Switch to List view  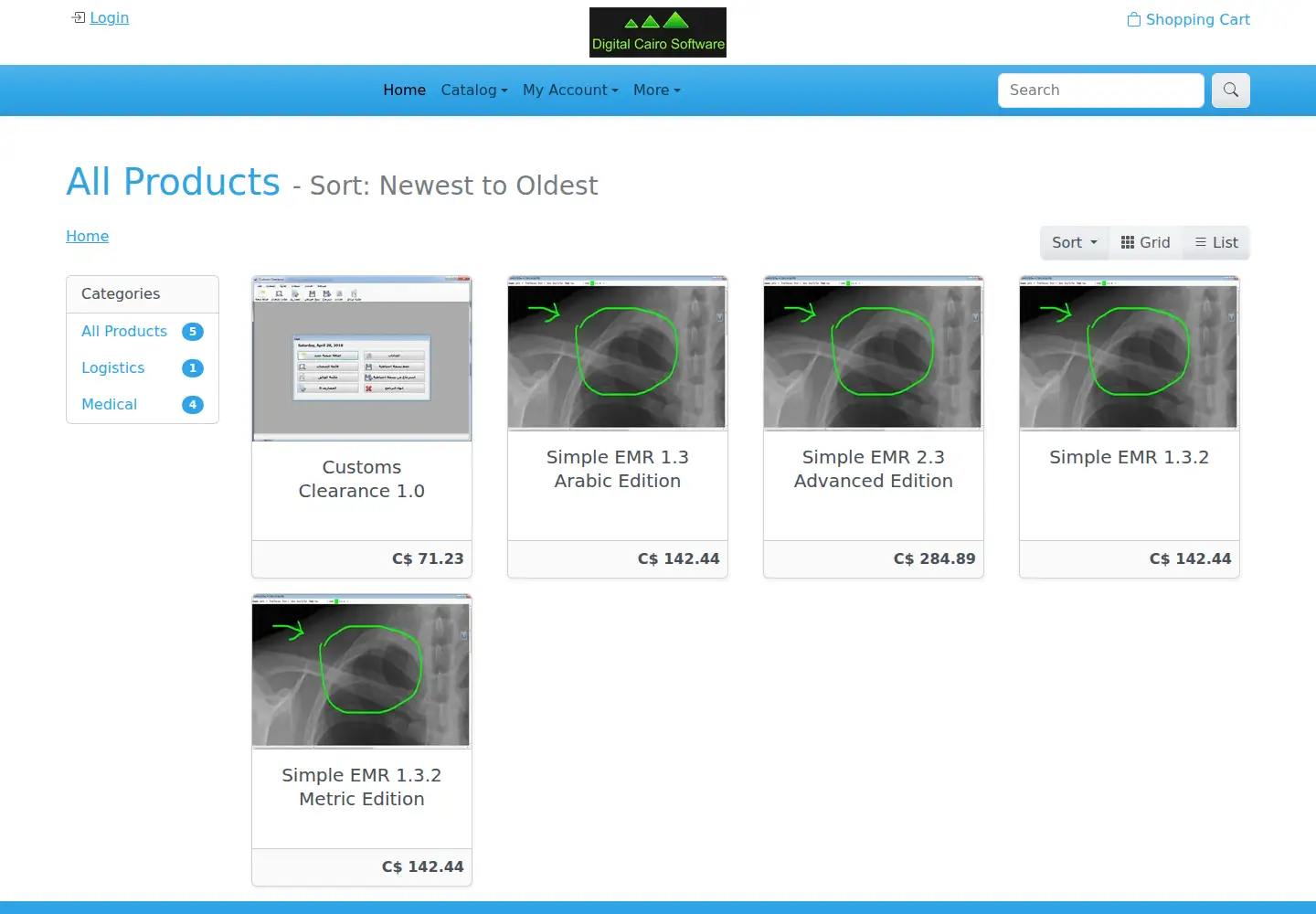(1216, 242)
